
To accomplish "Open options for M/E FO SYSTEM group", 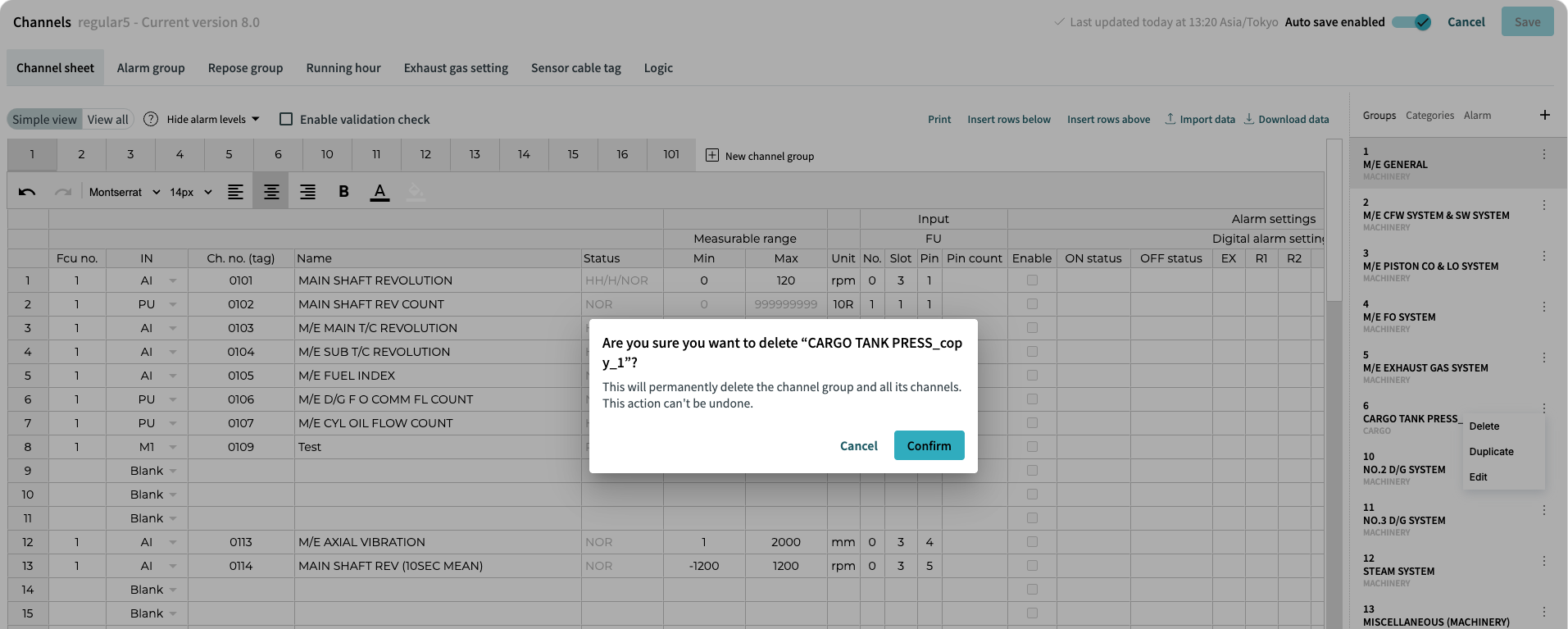I will [1544, 307].
